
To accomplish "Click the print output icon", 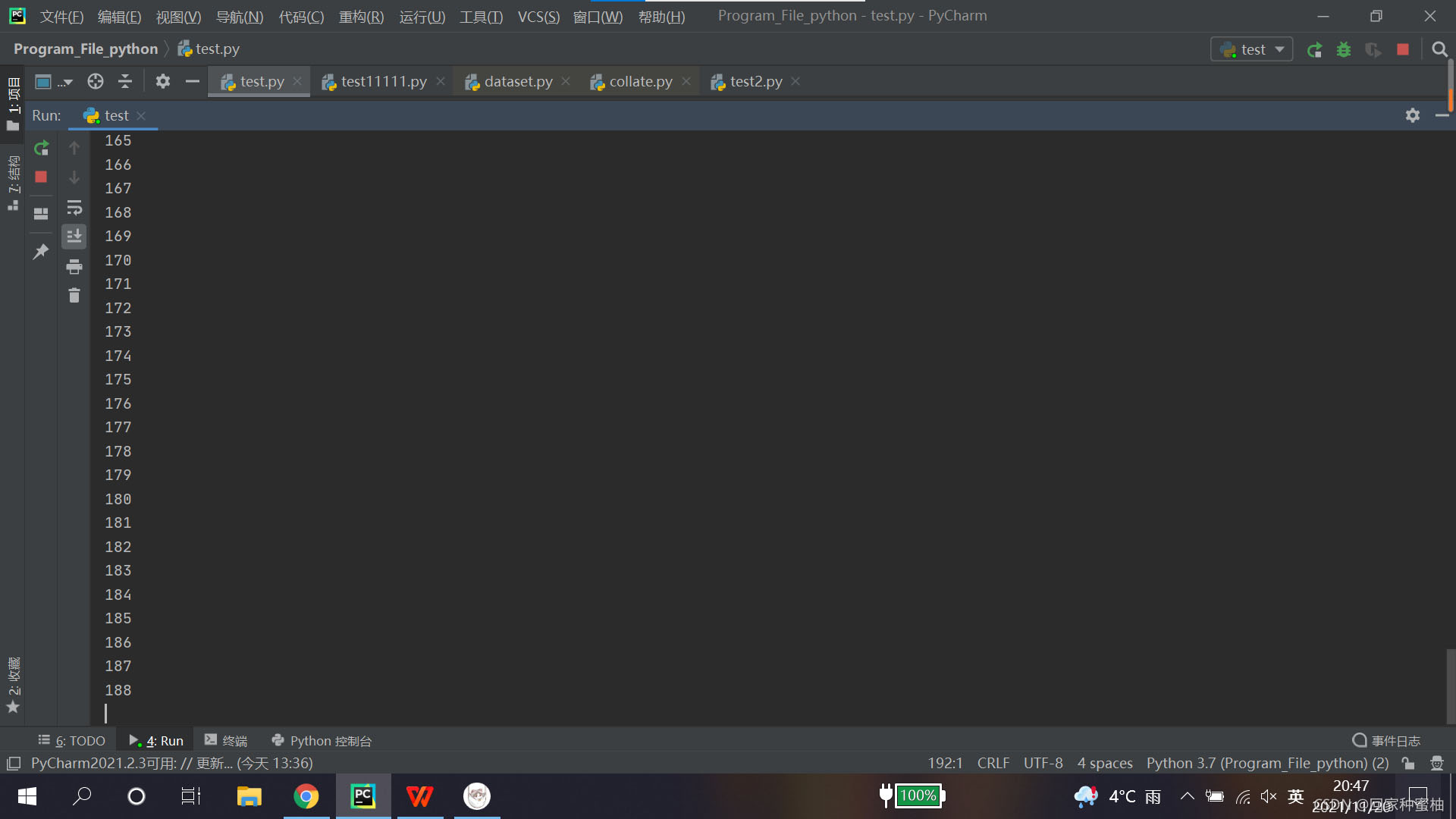I will click(74, 266).
